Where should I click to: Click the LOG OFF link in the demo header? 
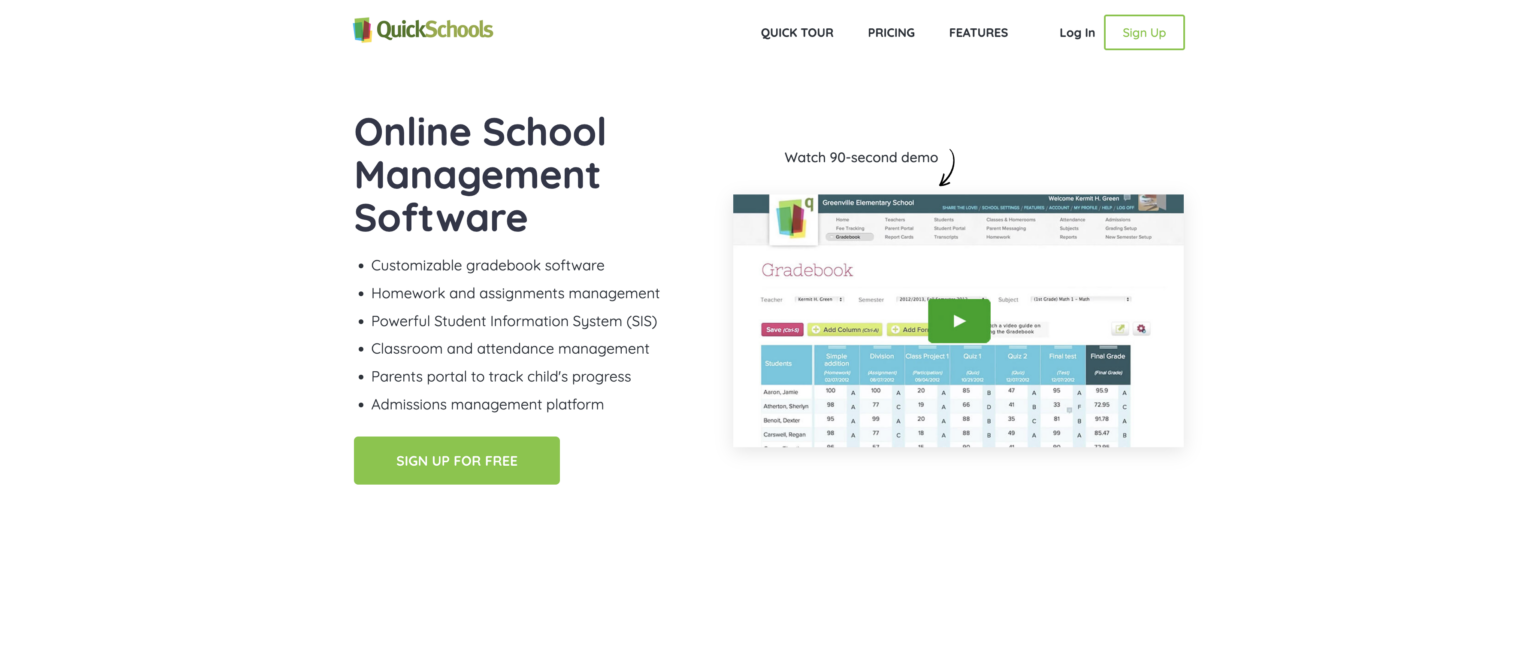(1125, 208)
